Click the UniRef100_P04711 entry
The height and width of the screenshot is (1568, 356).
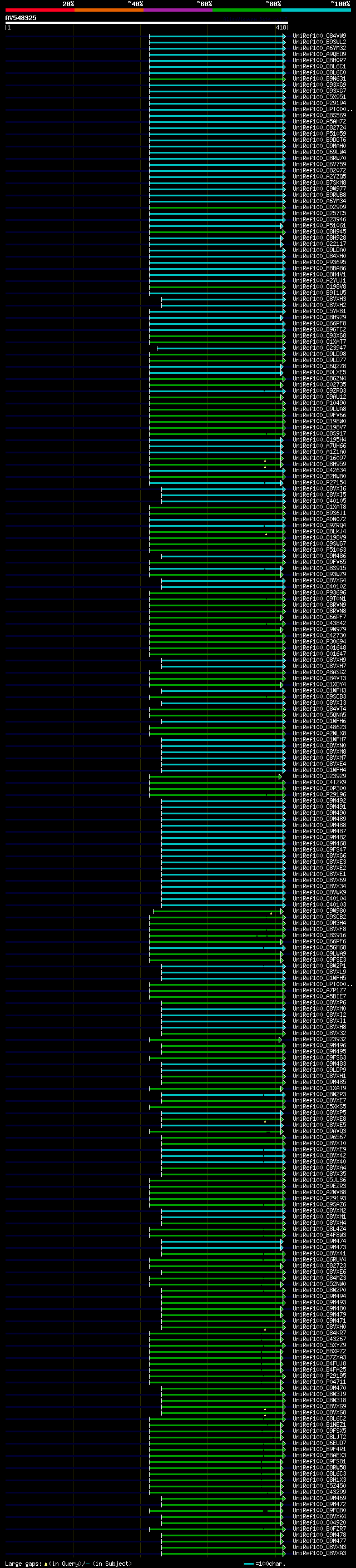click(319, 1382)
